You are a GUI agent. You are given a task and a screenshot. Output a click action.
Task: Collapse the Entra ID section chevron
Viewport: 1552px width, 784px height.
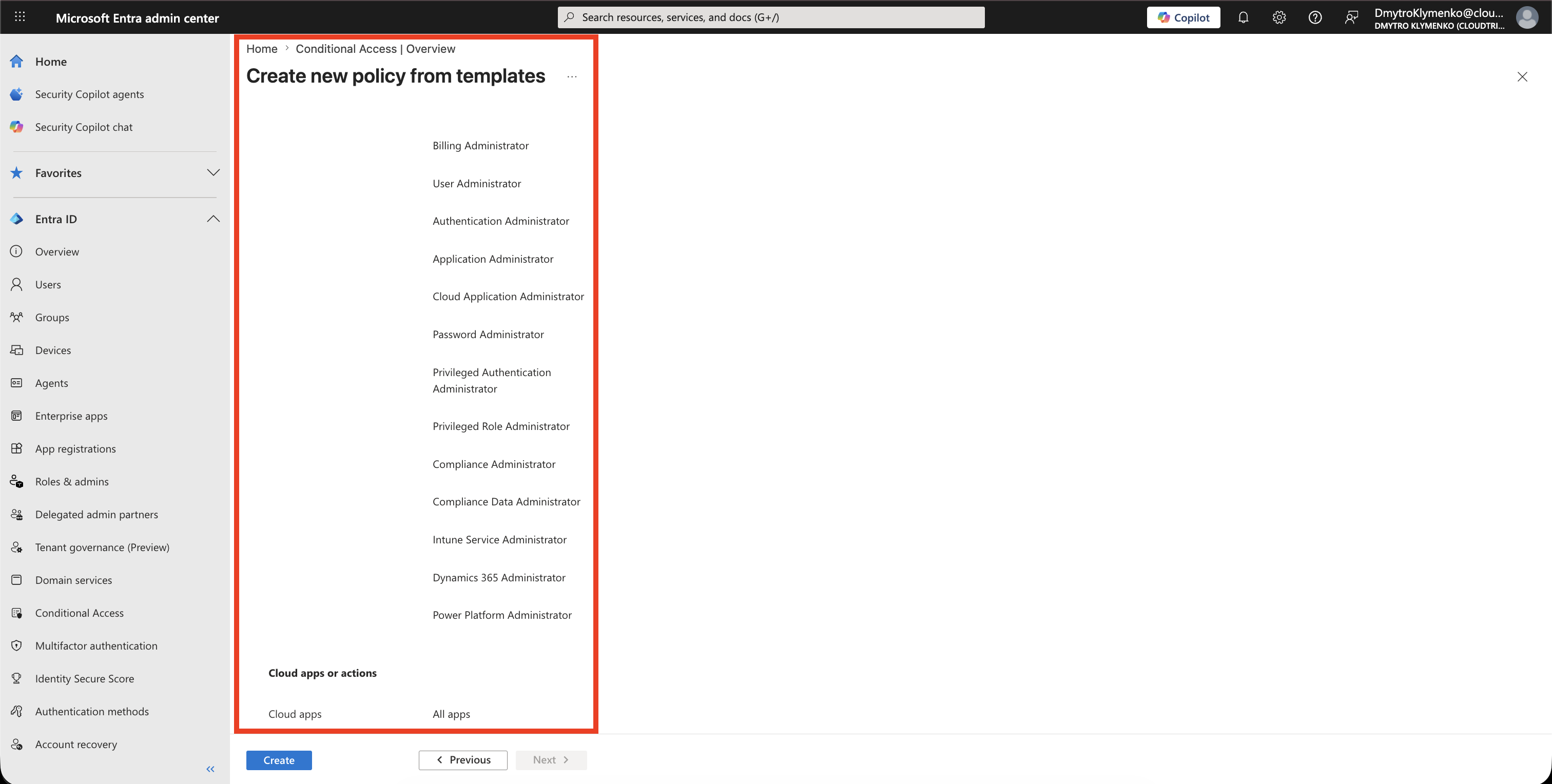212,219
